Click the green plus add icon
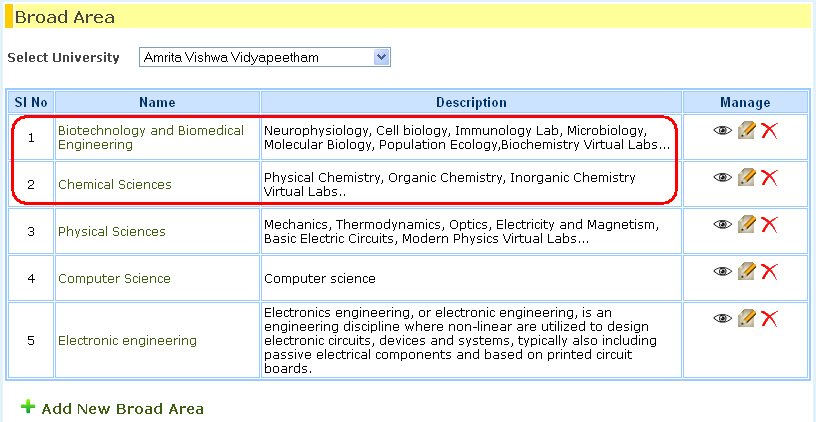 click(x=28, y=407)
